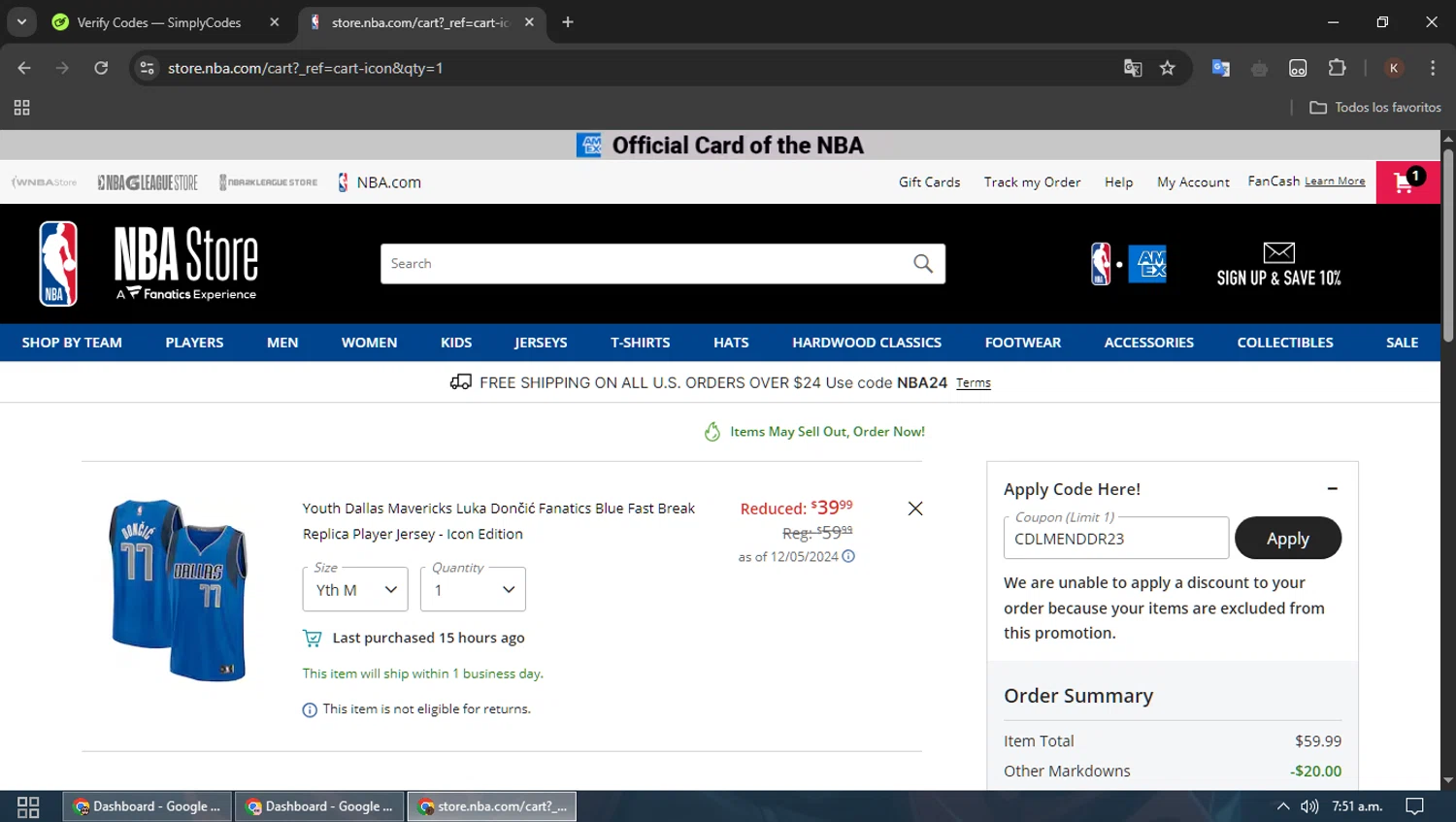
Task: Open the SALE menu
Action: [1403, 343]
